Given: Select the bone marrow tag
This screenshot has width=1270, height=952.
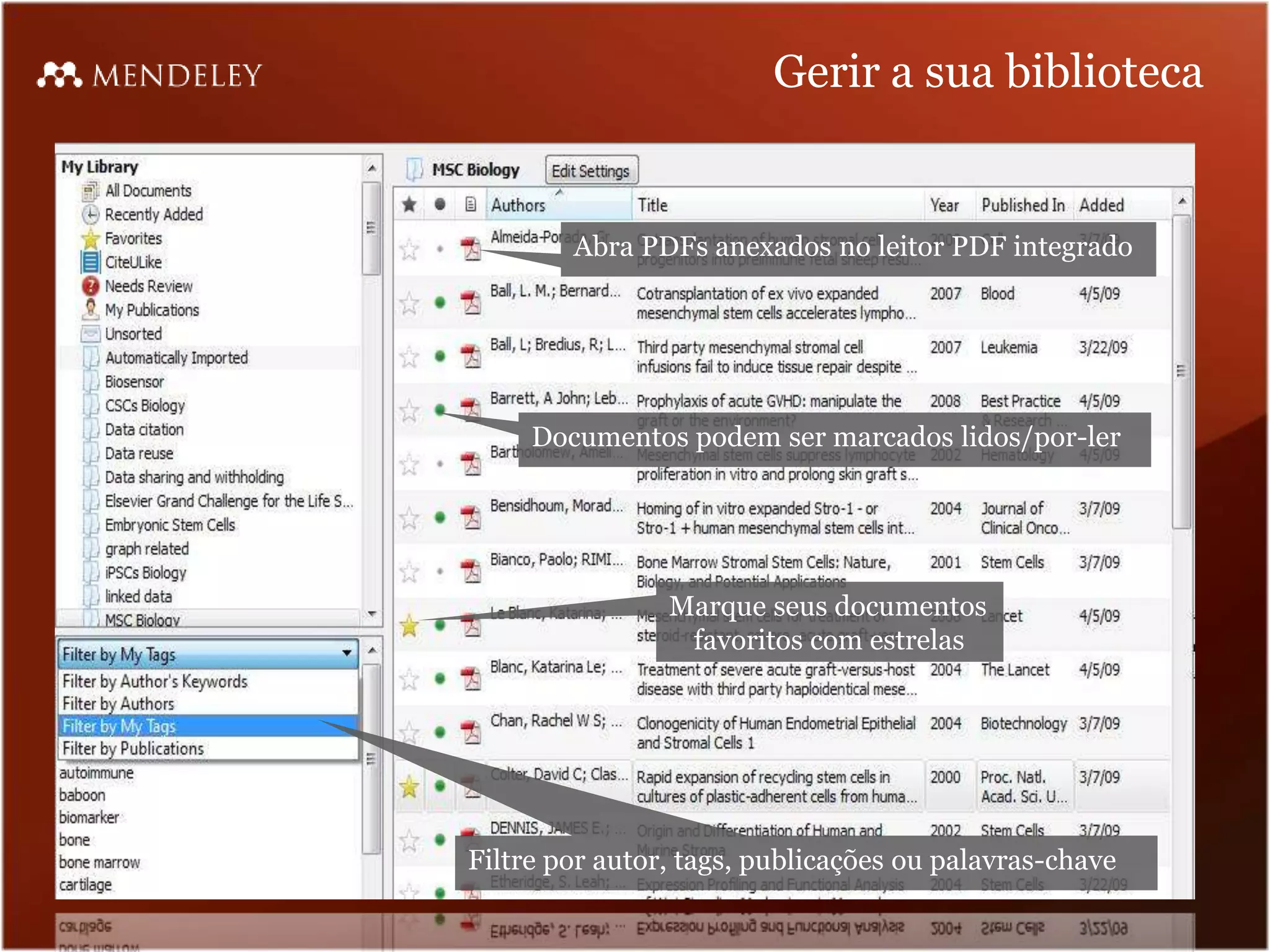Looking at the screenshot, I should 99,862.
